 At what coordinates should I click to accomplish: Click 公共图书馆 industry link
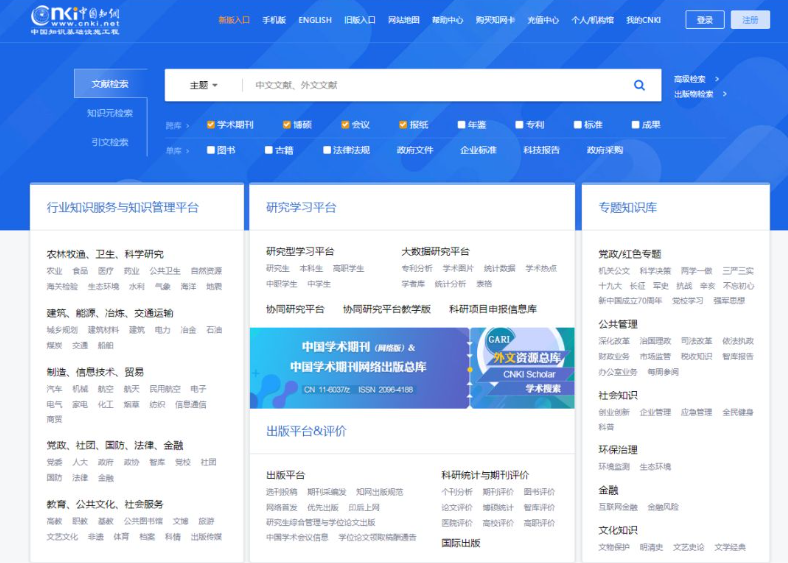(143, 521)
